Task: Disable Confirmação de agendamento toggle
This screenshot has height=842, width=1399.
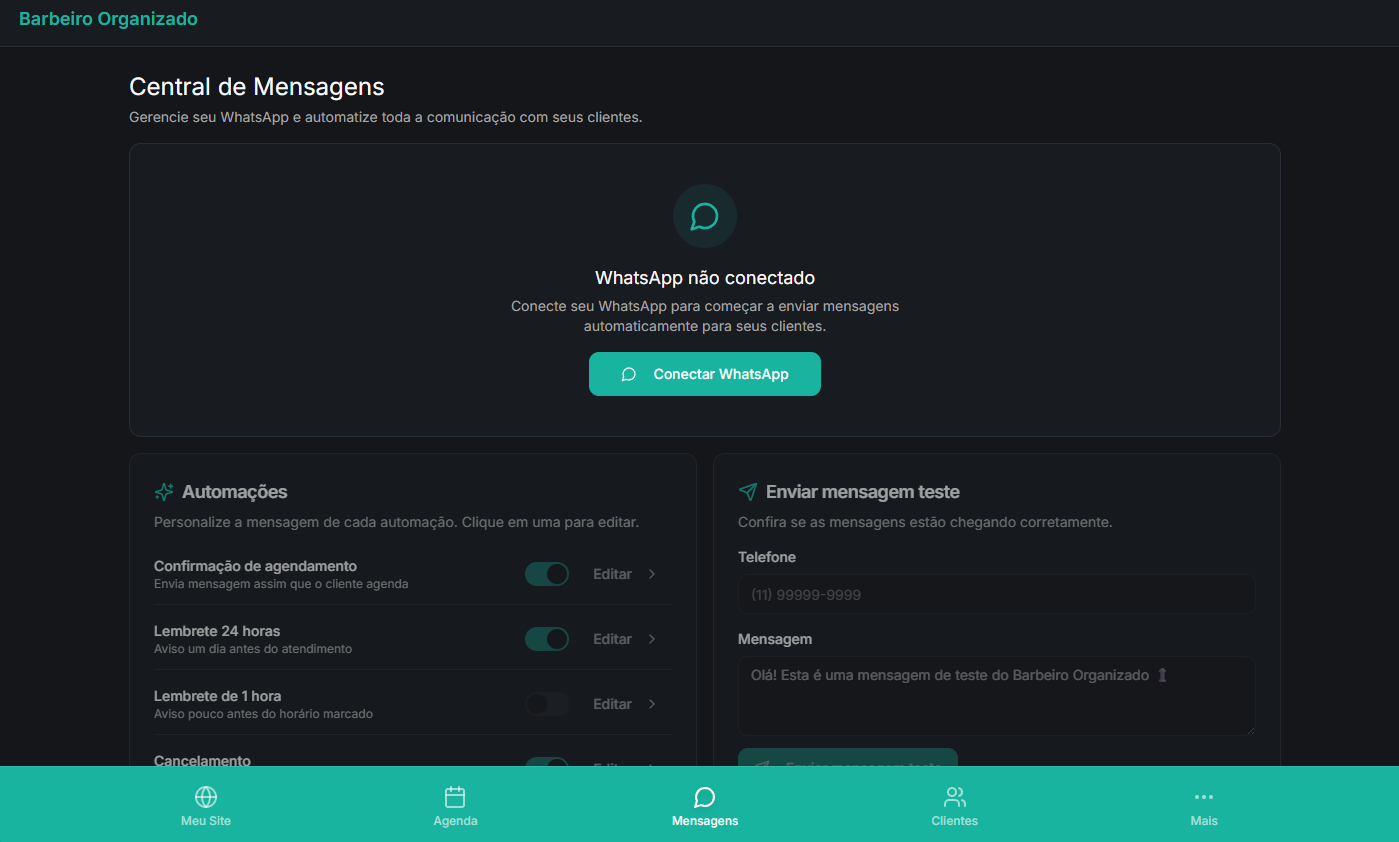Action: pyautogui.click(x=547, y=574)
